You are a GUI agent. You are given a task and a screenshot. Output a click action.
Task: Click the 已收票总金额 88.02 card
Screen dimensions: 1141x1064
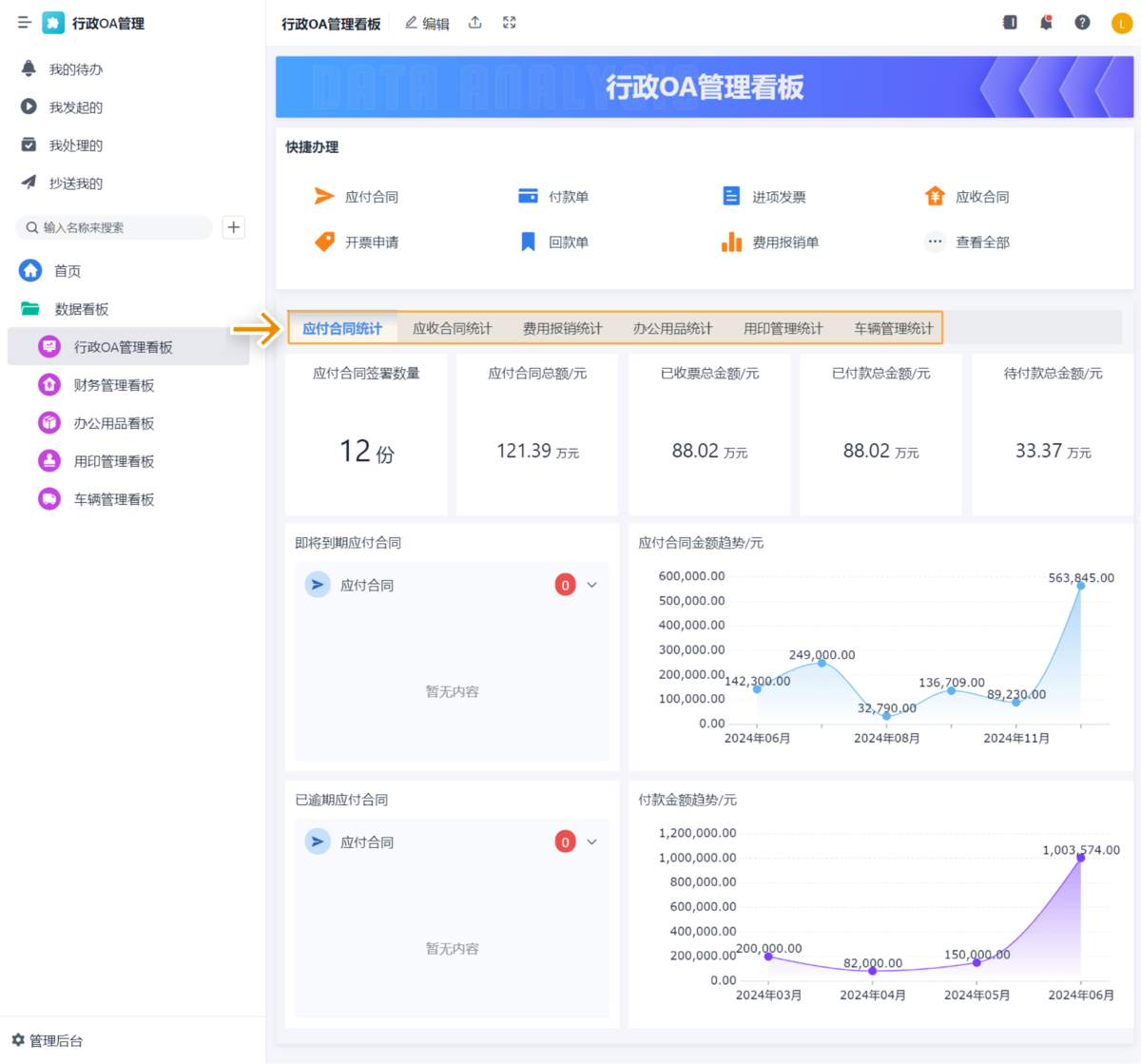709,435
